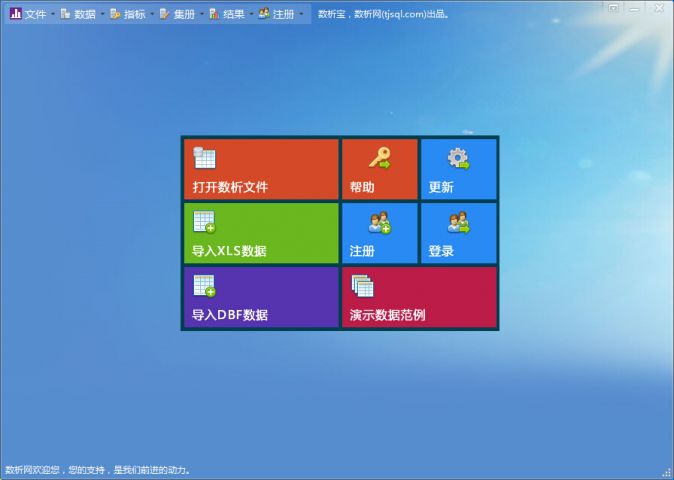
Task: Click the gear icon on 更新 tile
Action: click(x=458, y=159)
